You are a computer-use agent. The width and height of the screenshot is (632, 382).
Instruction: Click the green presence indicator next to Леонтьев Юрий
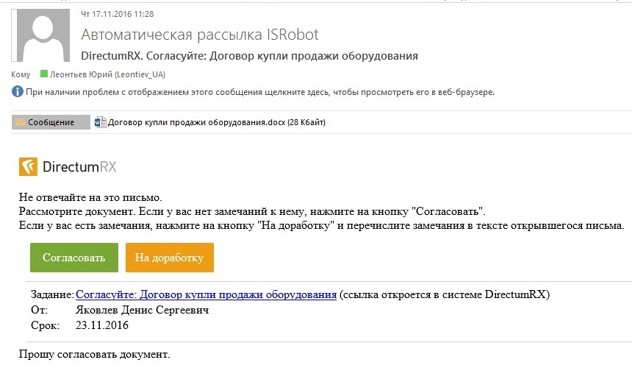click(x=44, y=74)
